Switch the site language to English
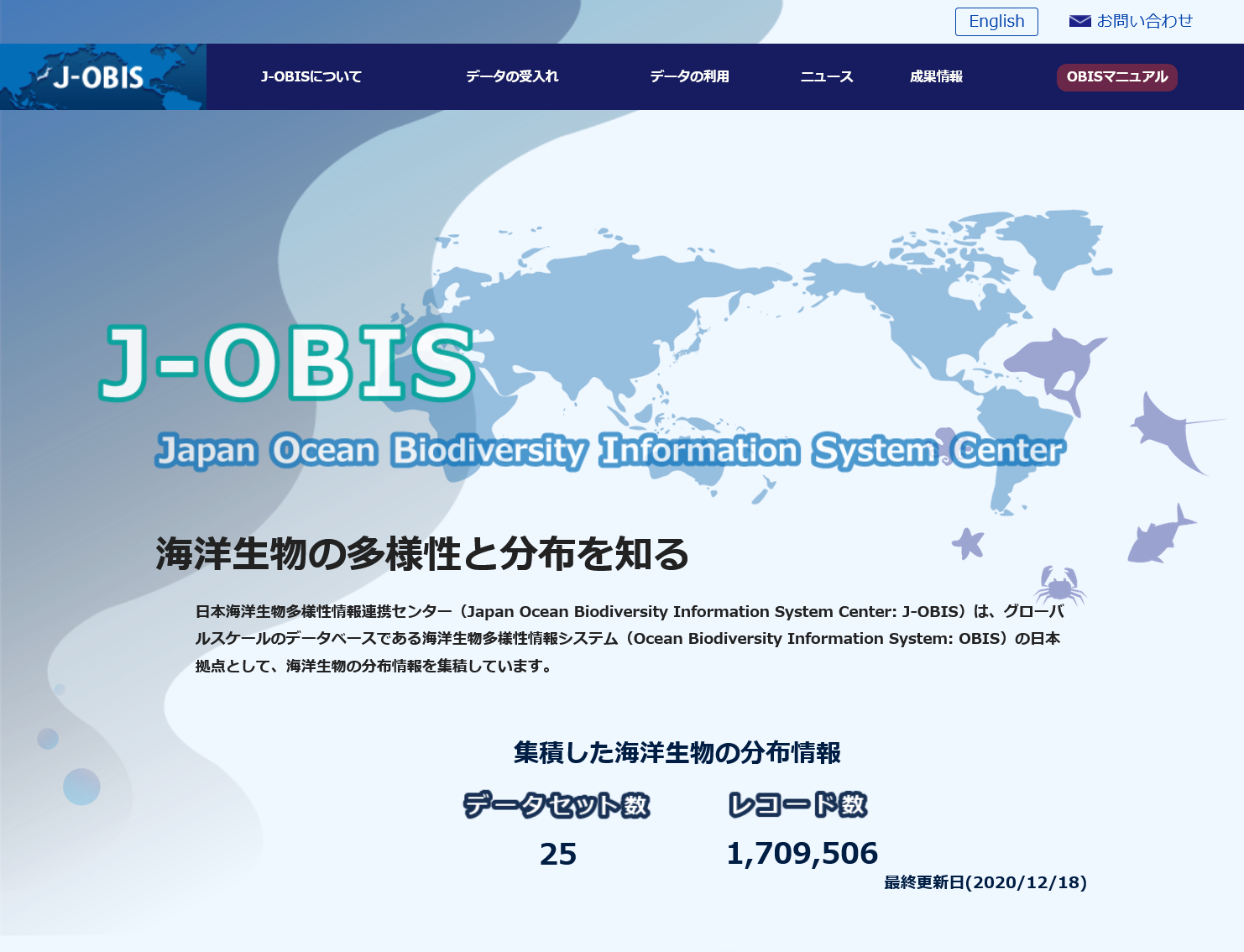The height and width of the screenshot is (952, 1244). pos(996,22)
